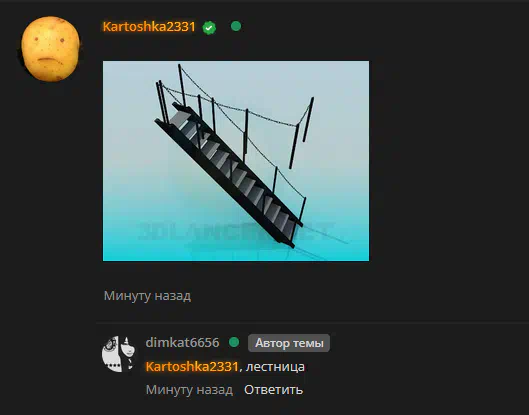Open the staircase render image attachment
This screenshot has width=529, height=415.
(236, 161)
